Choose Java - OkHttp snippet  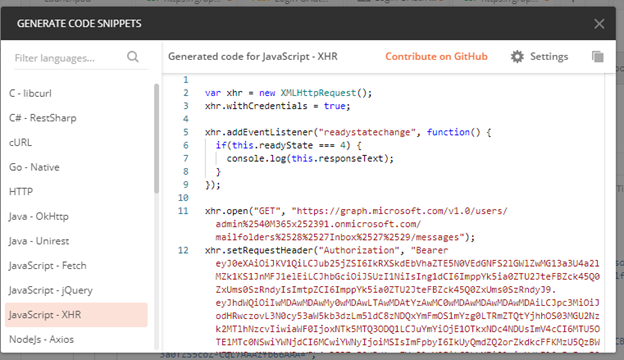tap(39, 216)
